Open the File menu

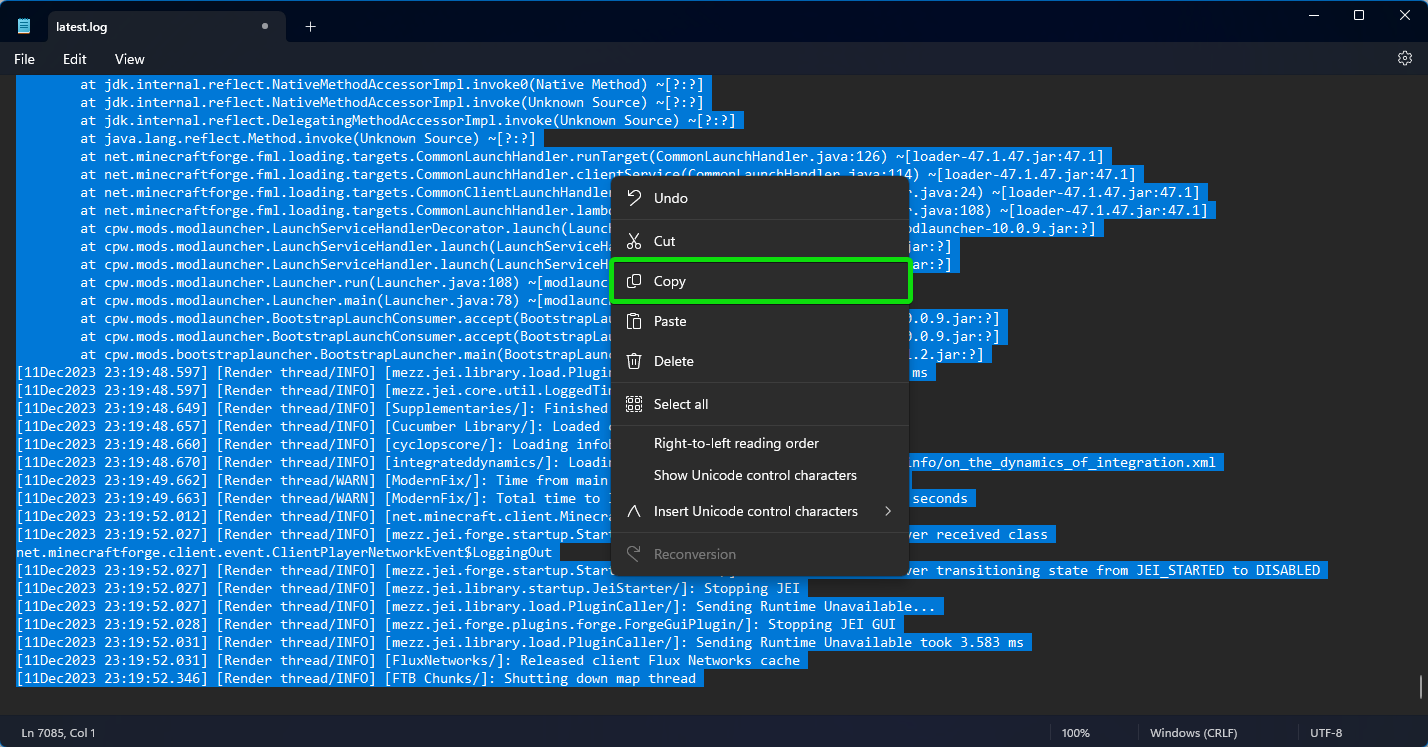24,59
